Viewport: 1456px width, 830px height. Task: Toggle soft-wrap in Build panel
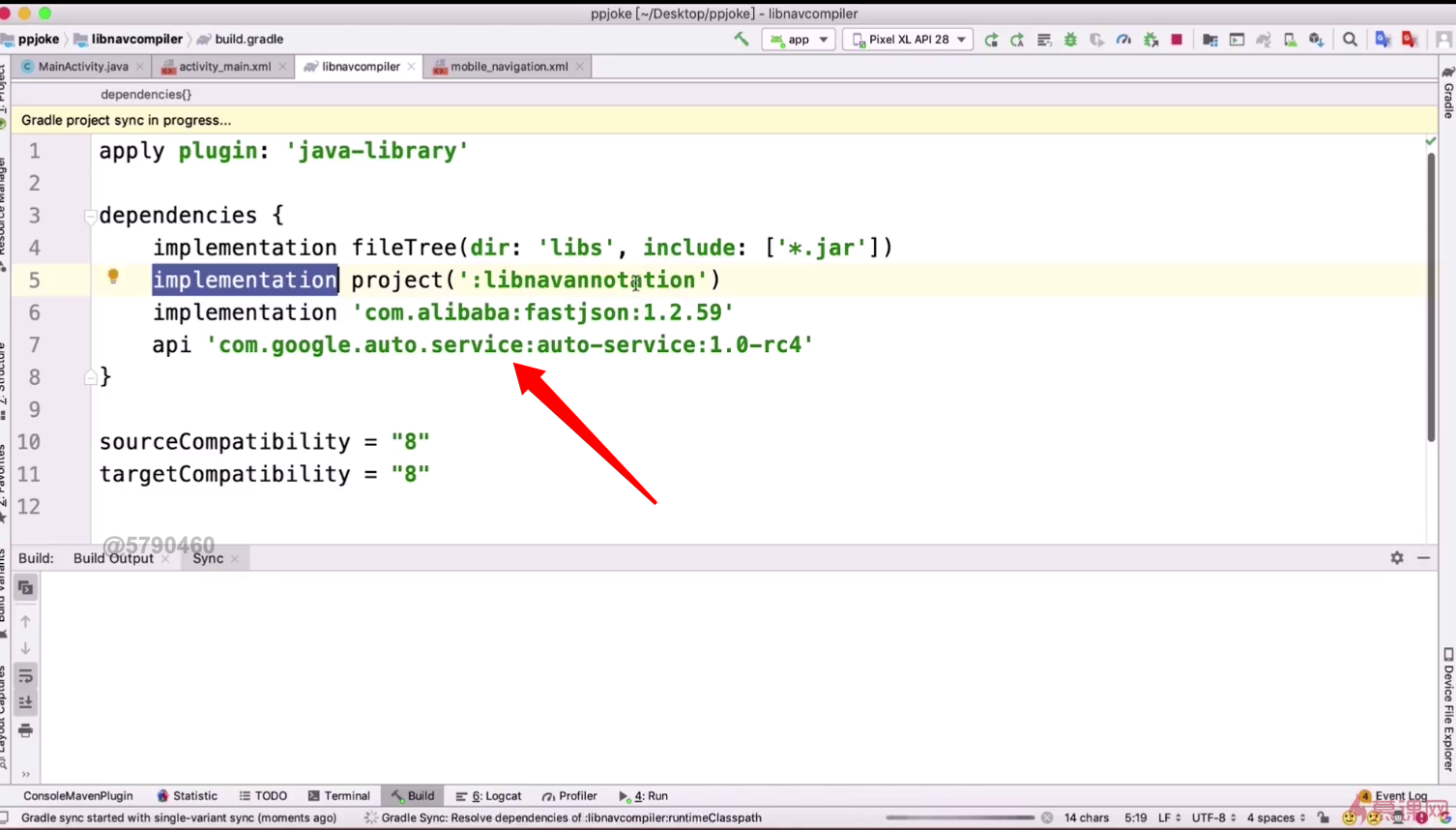(26, 675)
